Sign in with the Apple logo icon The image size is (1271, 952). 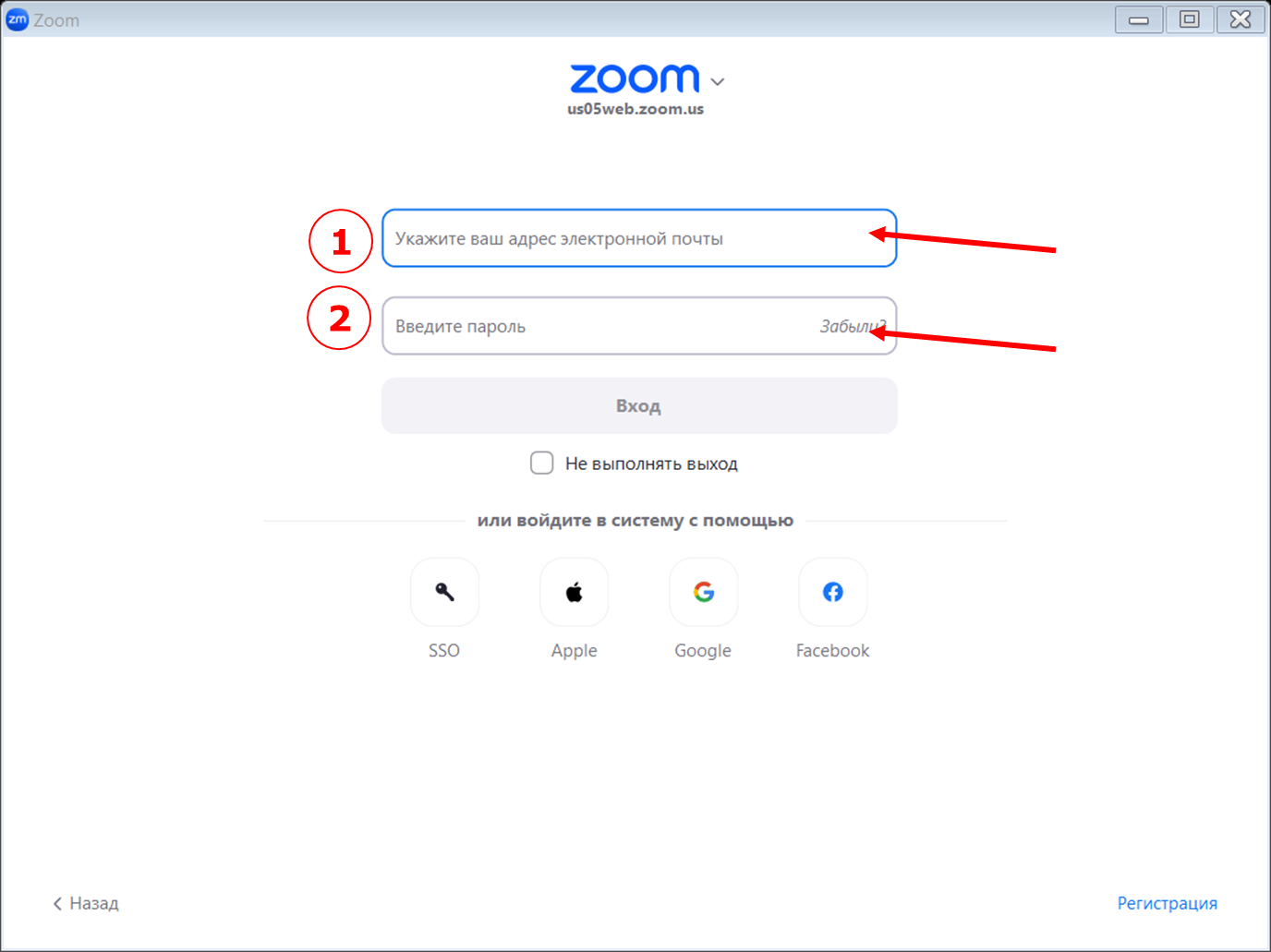575,592
